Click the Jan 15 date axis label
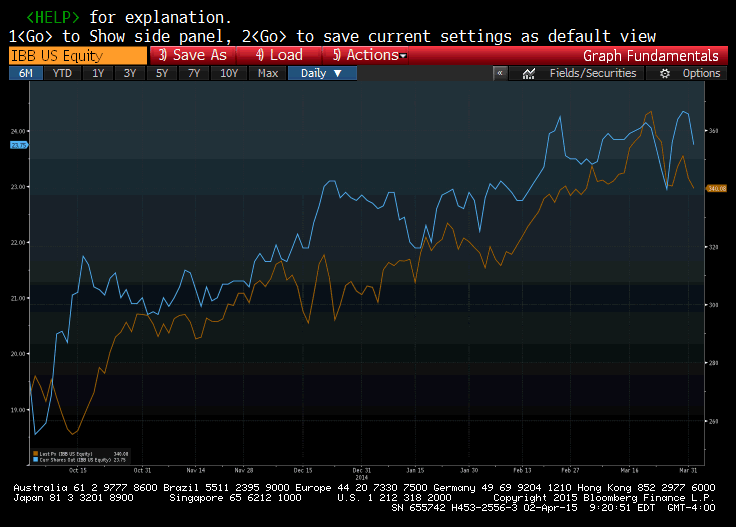The height and width of the screenshot is (527, 736). click(x=415, y=470)
